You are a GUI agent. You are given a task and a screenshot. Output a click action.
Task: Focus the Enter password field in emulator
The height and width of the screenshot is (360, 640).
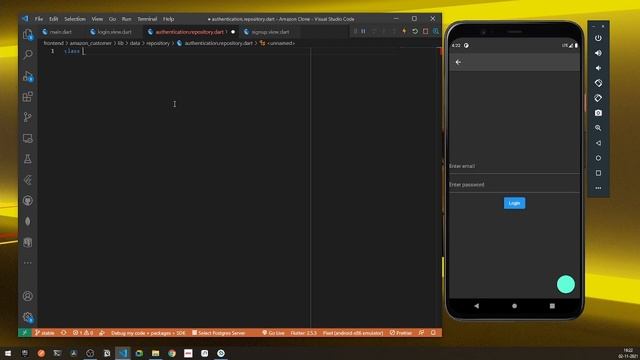point(514,185)
